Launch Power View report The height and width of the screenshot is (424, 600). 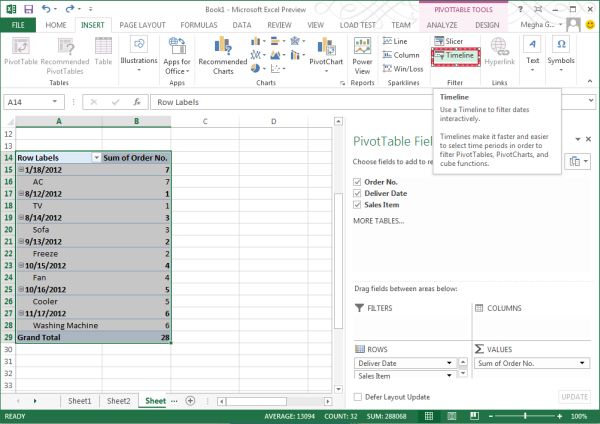[362, 56]
